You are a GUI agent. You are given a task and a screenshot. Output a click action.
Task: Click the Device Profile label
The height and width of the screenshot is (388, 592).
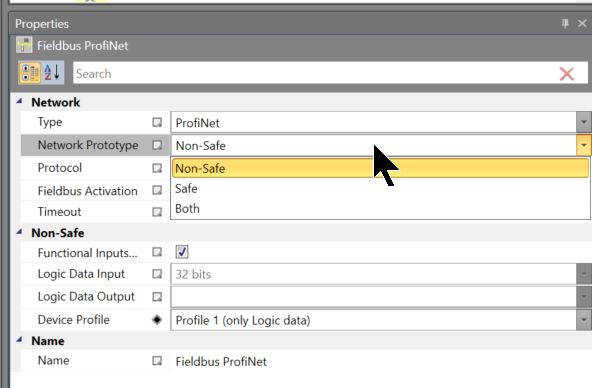coord(74,320)
